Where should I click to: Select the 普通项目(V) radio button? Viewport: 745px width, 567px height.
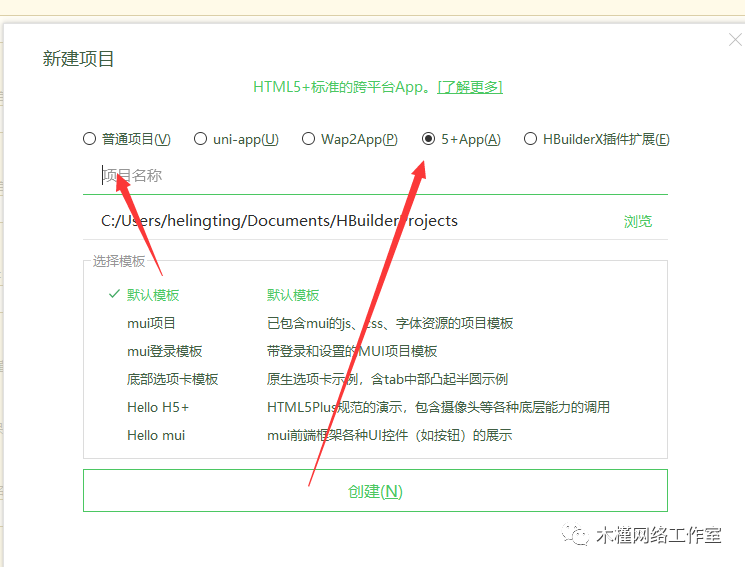click(x=89, y=139)
